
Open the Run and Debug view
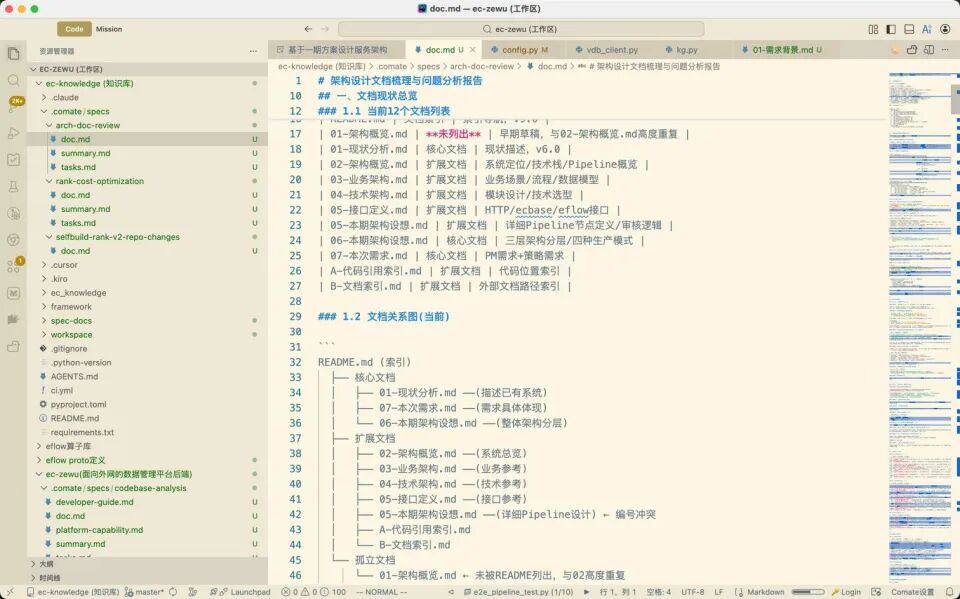[13, 133]
